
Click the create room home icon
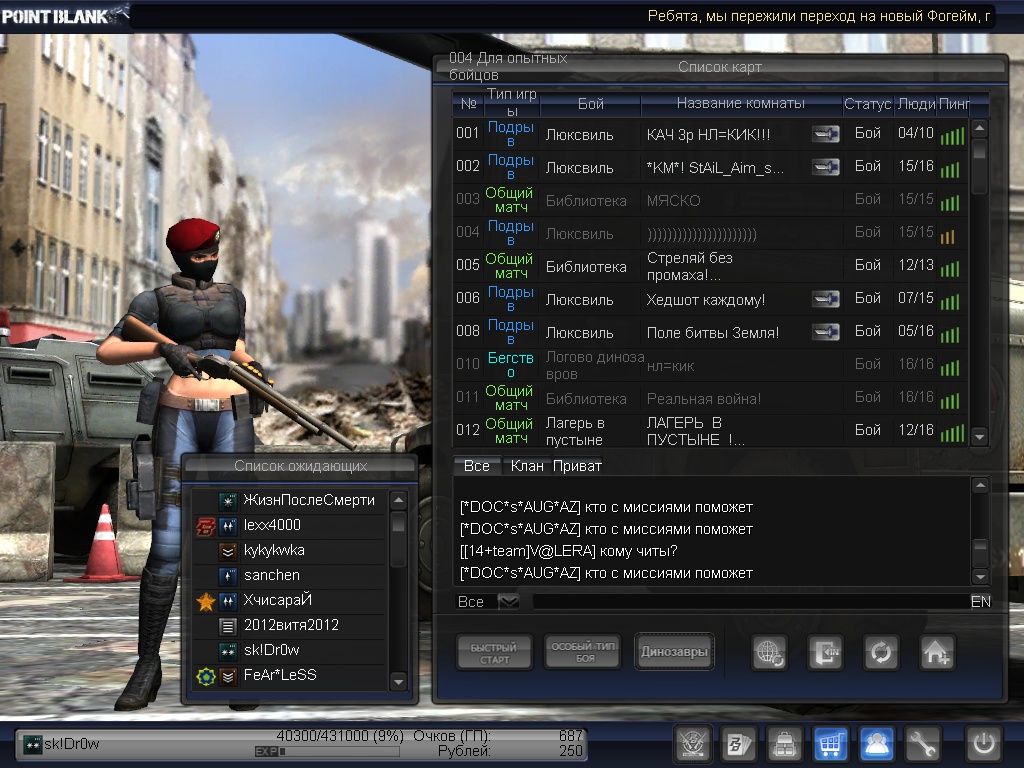937,652
